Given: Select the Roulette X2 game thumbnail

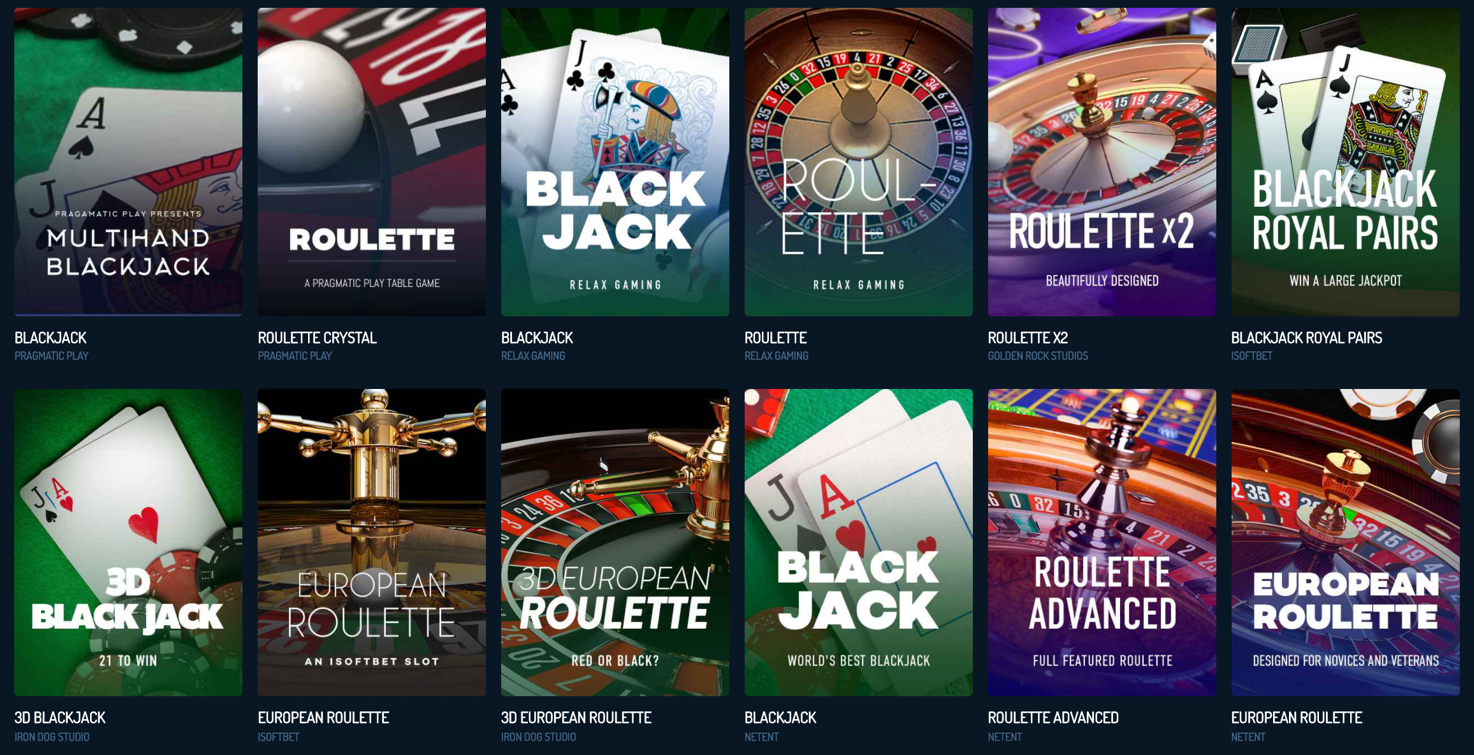Looking at the screenshot, I should coord(1102,162).
